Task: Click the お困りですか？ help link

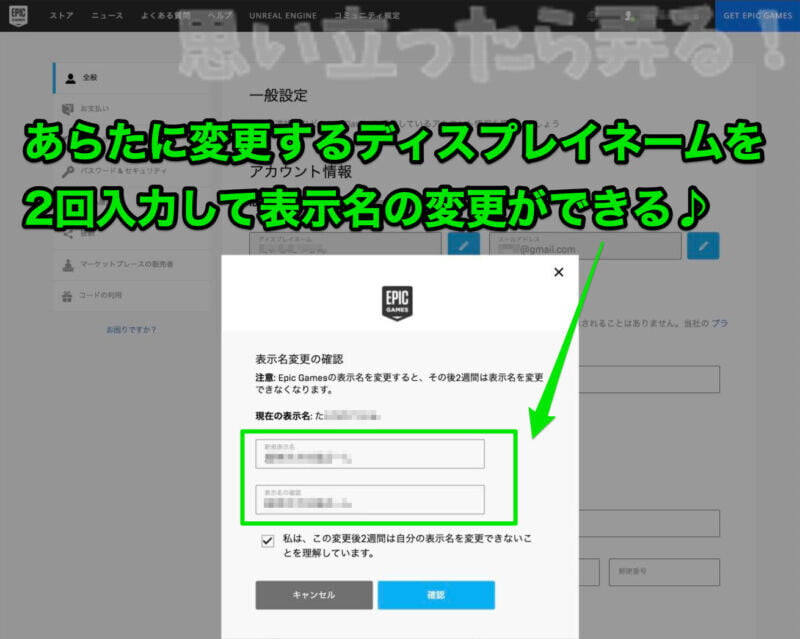Action: tap(131, 330)
